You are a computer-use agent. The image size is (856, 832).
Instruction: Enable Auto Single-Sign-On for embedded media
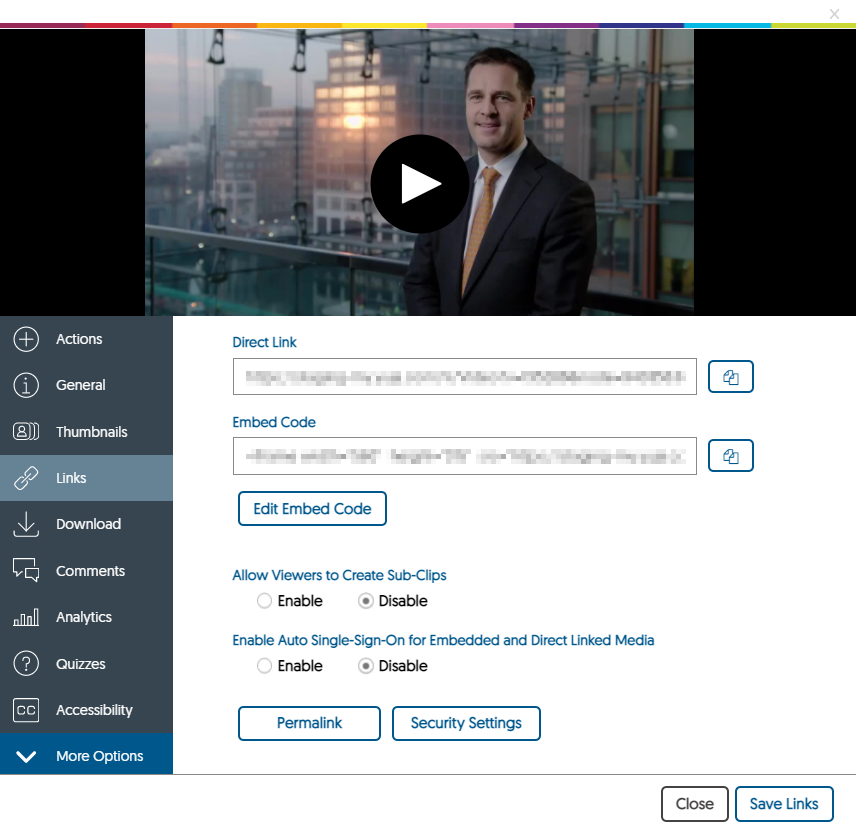click(x=265, y=666)
